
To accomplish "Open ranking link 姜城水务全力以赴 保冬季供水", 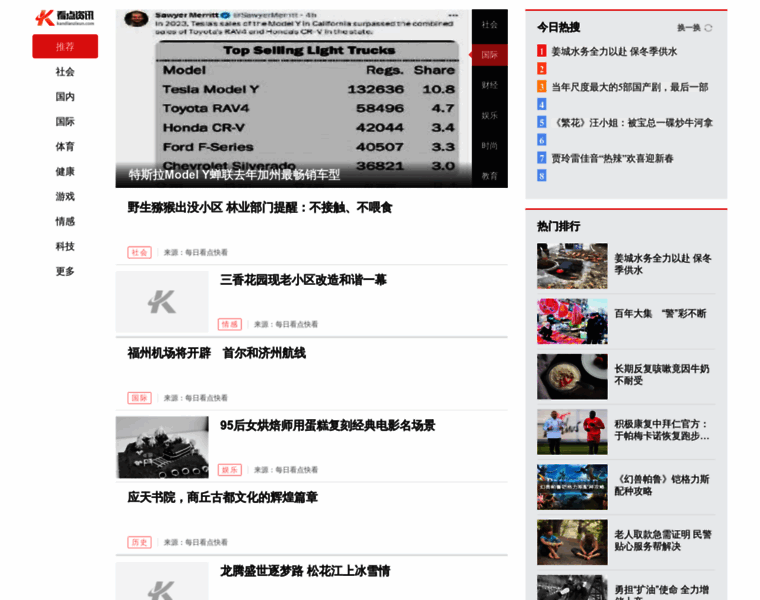I will pyautogui.click(x=663, y=264).
